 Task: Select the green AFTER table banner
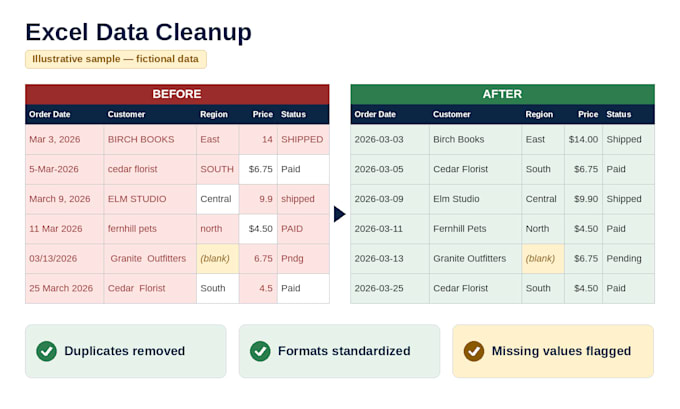point(502,94)
